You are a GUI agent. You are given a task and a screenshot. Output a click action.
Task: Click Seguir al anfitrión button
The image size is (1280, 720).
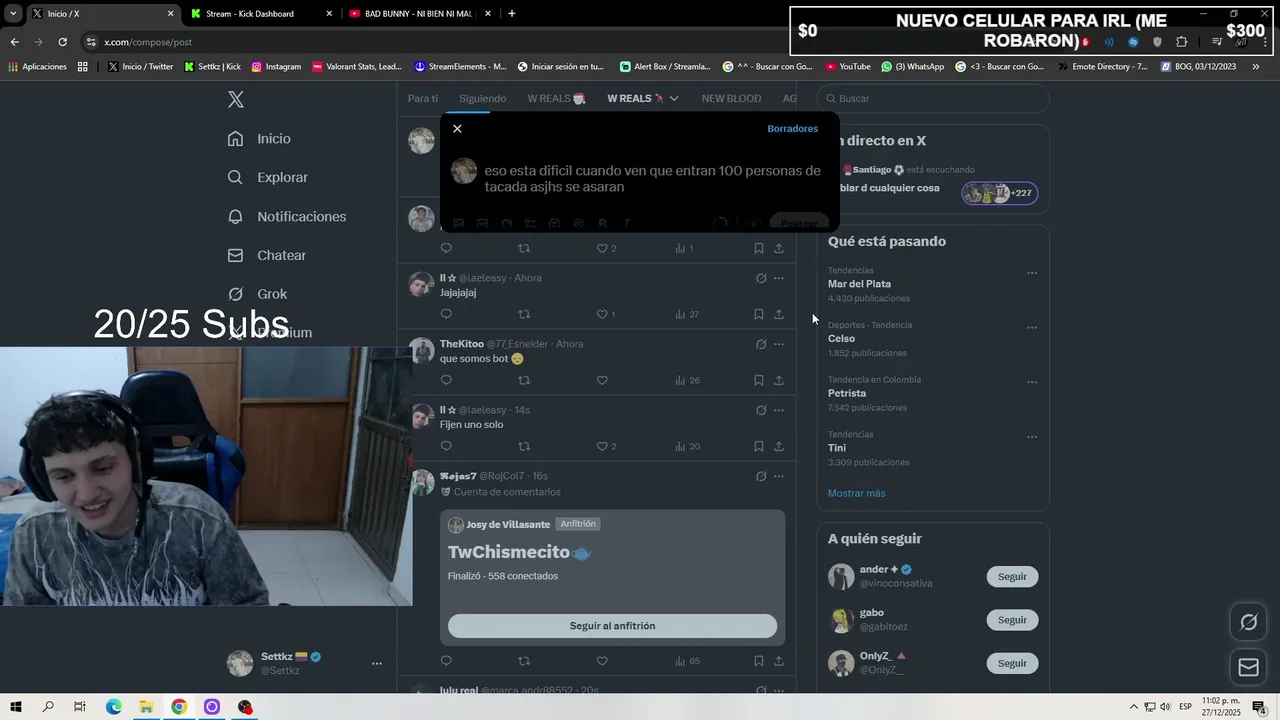point(612,626)
